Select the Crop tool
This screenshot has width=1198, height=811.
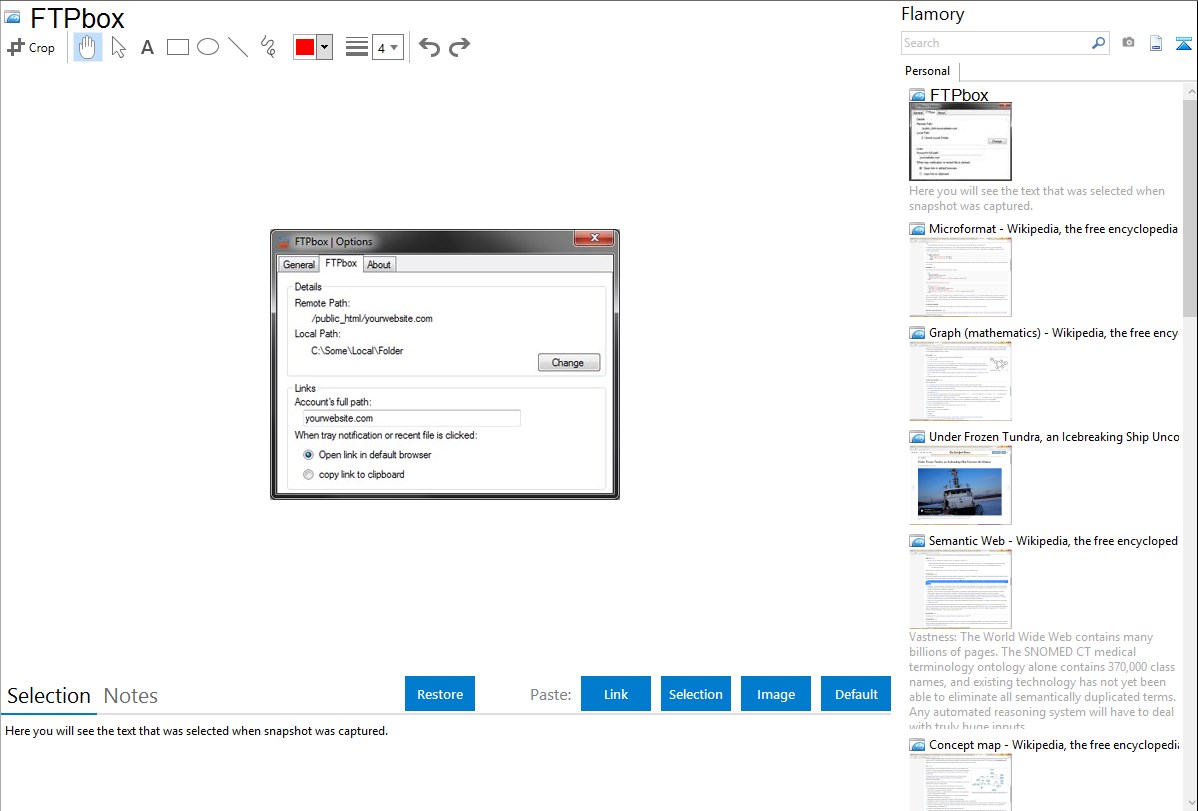tap(31, 47)
